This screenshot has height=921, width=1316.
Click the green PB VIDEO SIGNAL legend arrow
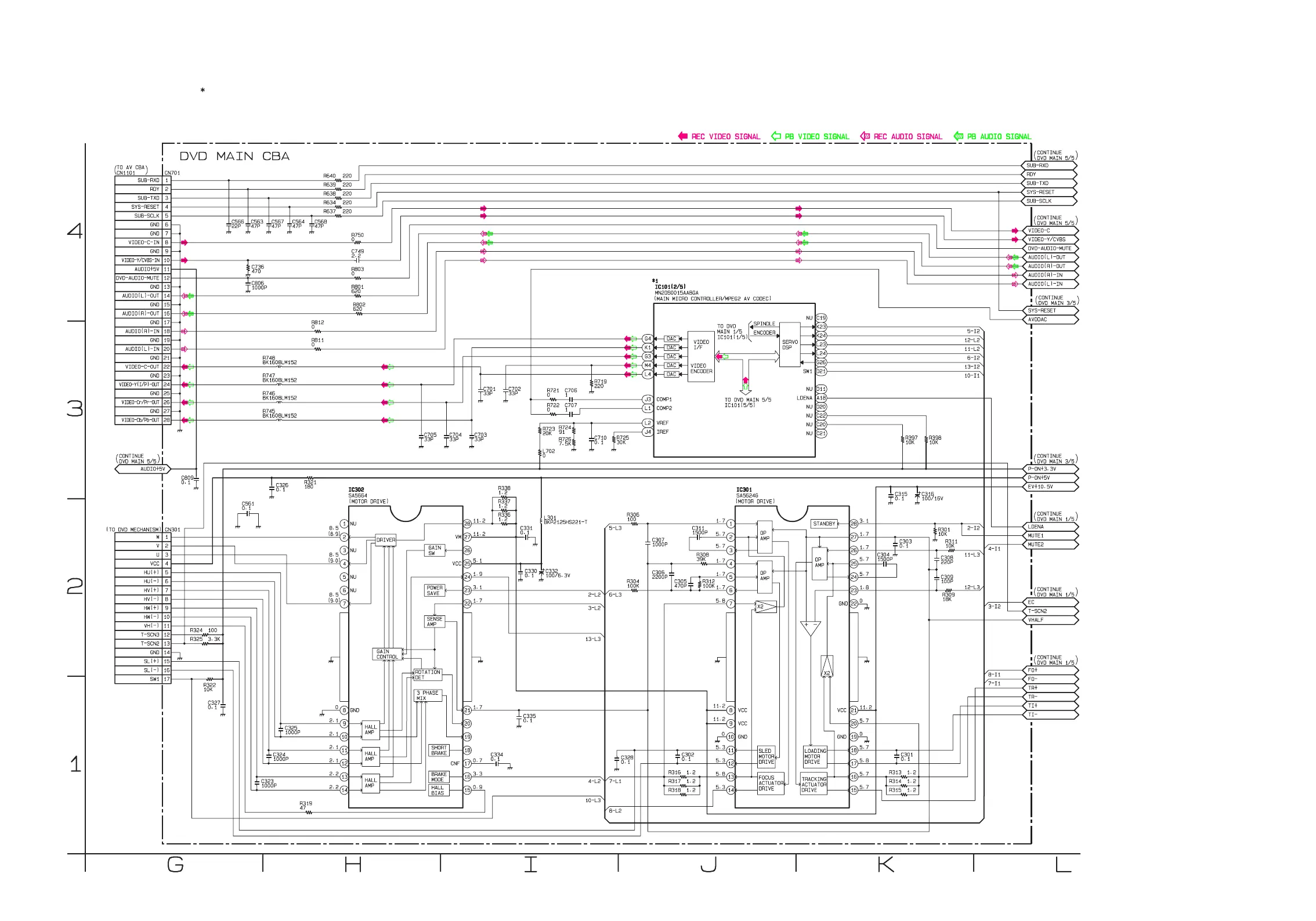(x=776, y=136)
